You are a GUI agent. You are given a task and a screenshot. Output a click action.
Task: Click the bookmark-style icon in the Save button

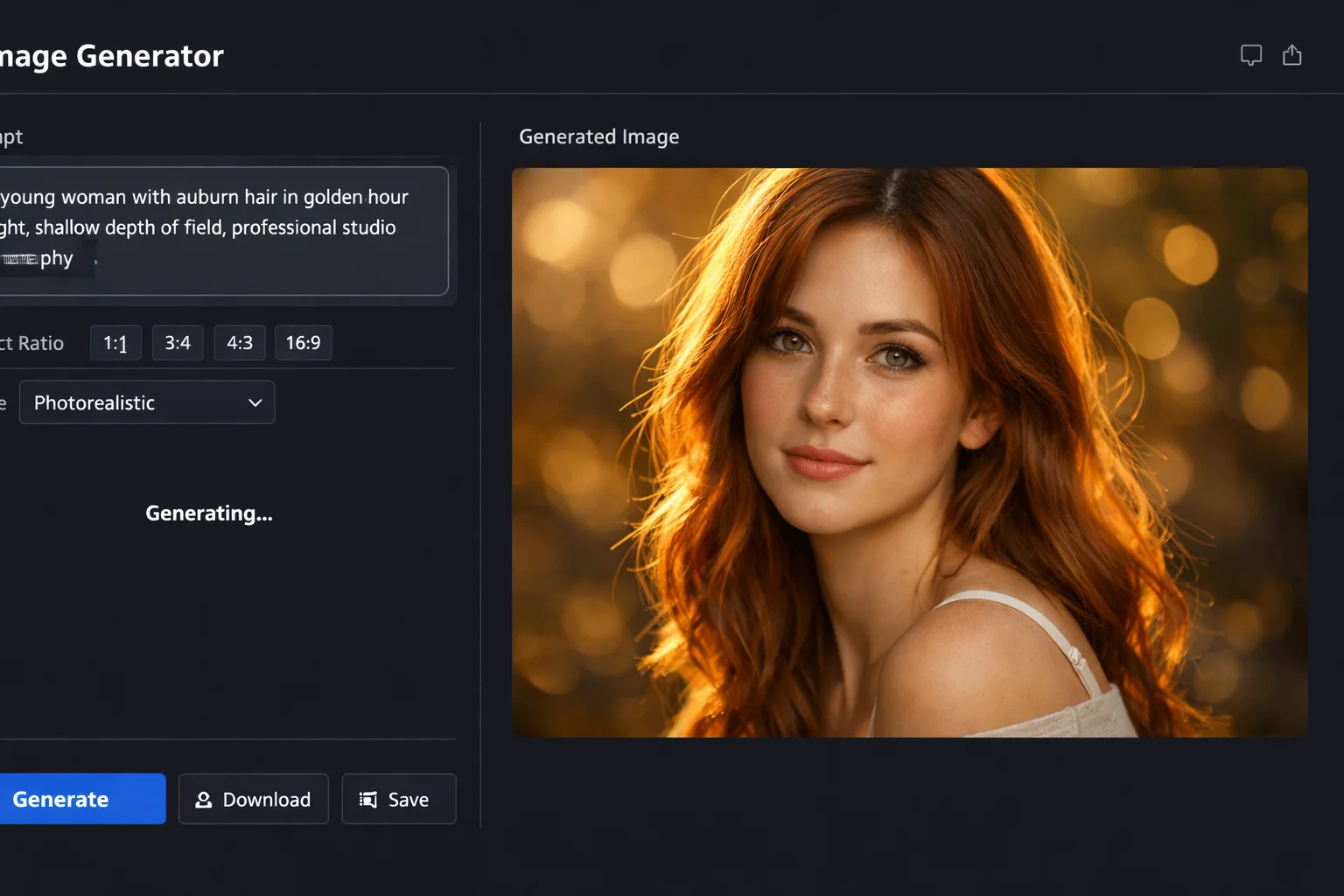(368, 799)
